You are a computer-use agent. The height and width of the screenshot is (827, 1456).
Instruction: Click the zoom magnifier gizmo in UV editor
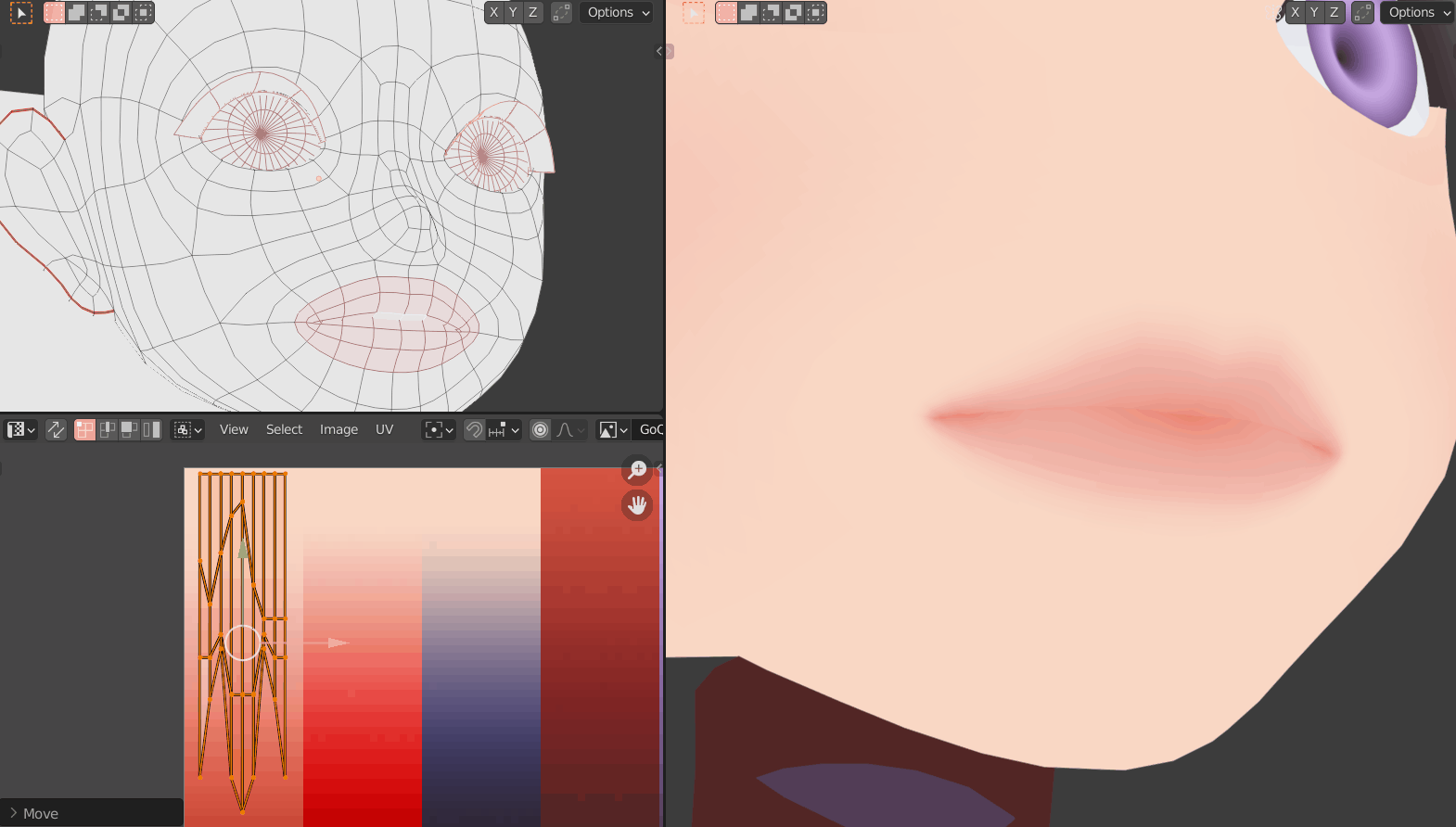coord(637,470)
